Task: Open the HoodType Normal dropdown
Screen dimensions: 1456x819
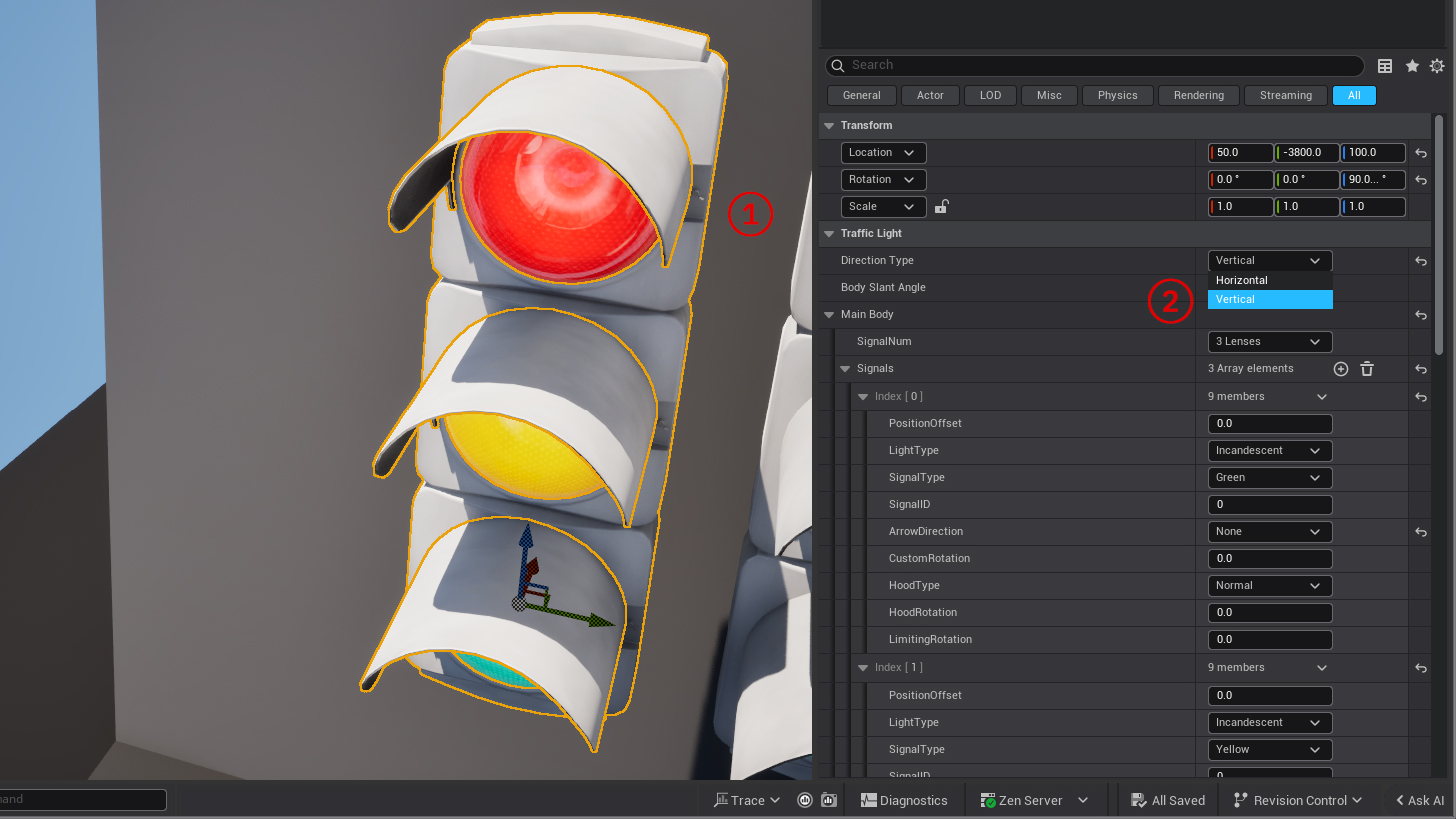Action: click(1269, 586)
